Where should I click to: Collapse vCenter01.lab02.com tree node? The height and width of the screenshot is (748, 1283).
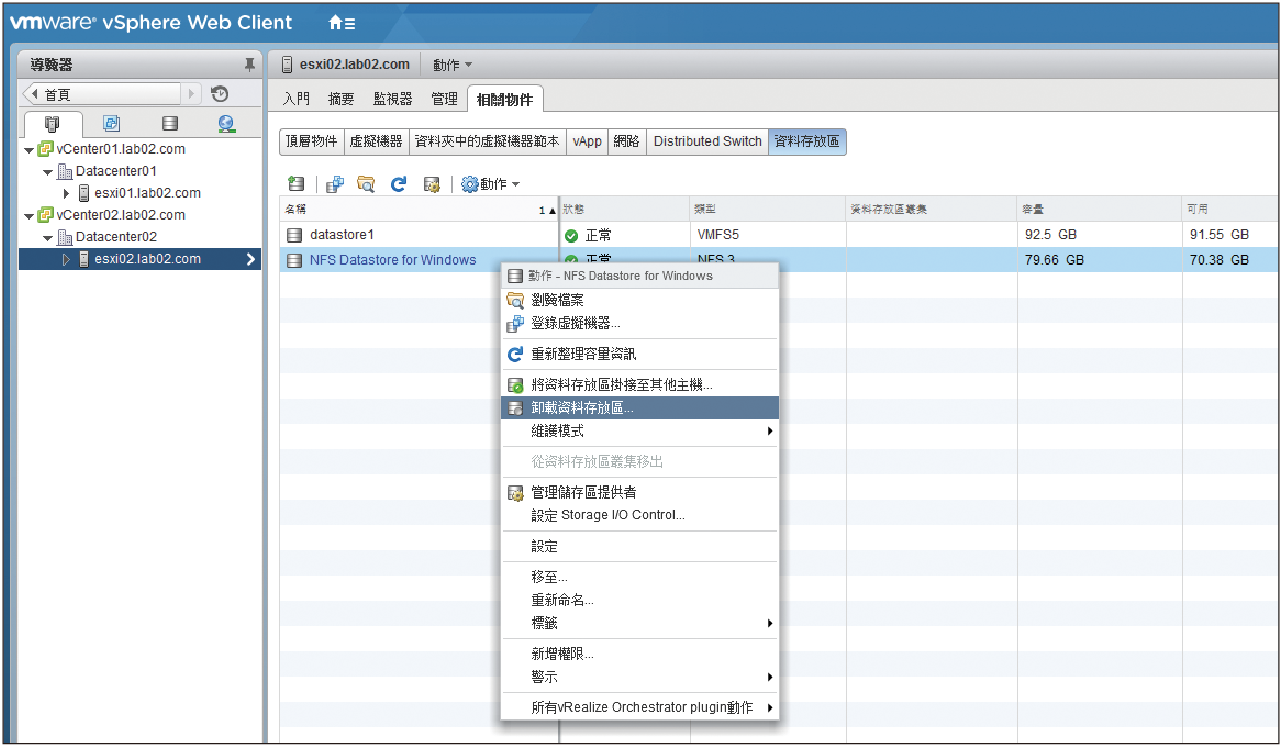[x=29, y=150]
